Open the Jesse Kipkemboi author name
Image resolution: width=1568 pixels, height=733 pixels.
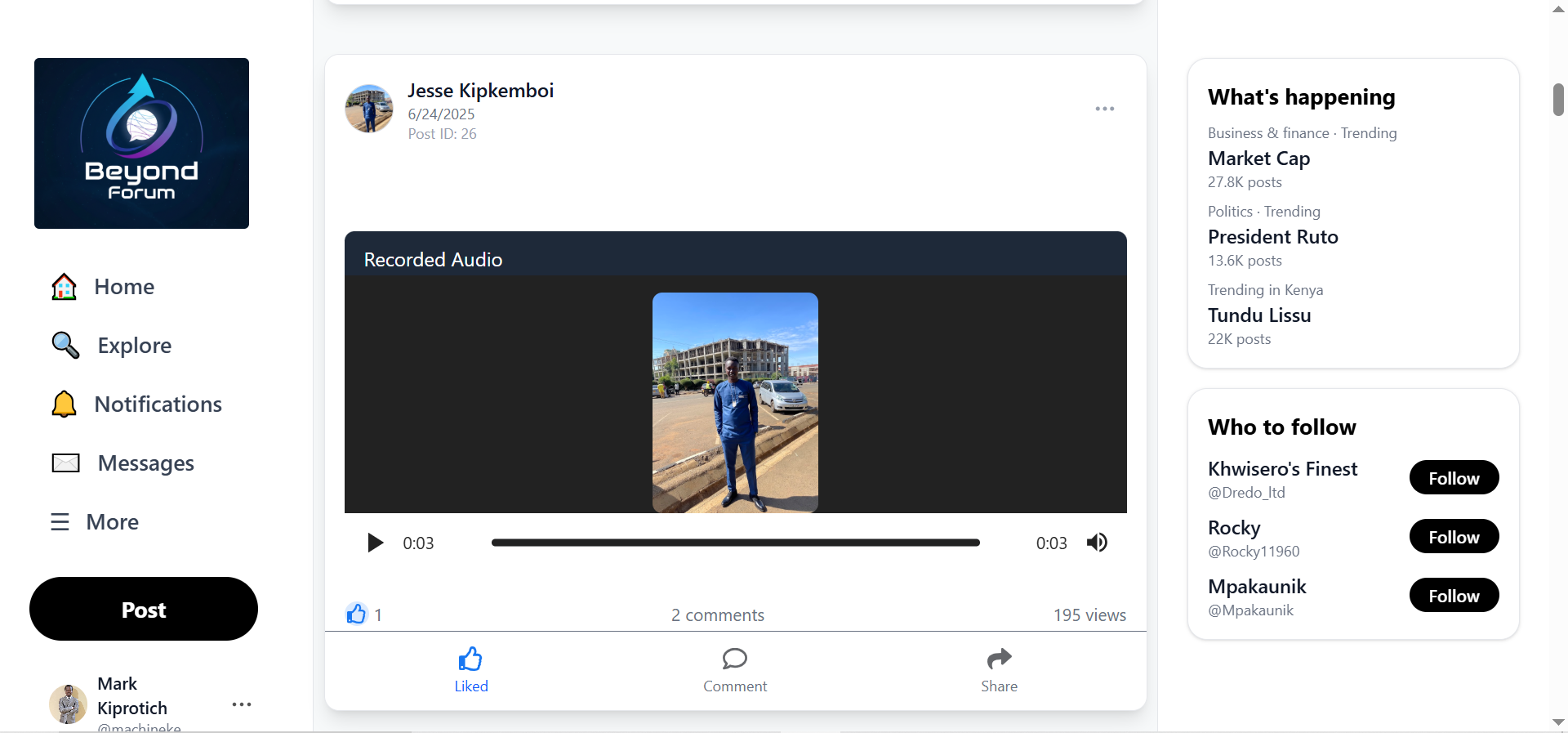click(481, 91)
